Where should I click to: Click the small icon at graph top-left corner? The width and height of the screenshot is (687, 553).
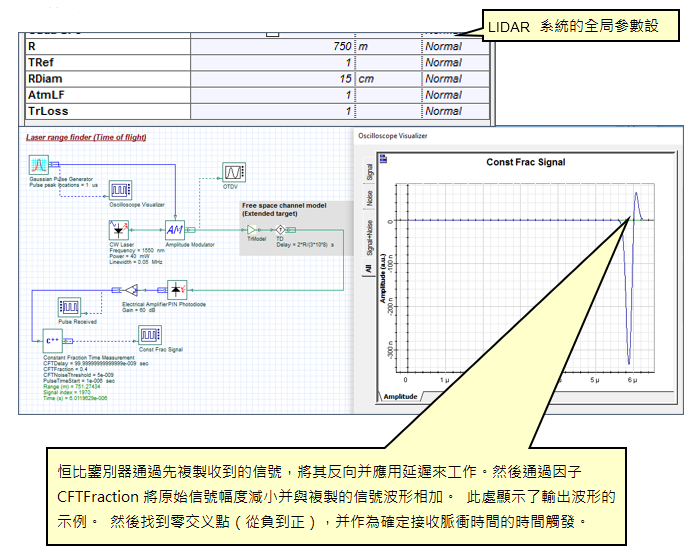pos(383,159)
